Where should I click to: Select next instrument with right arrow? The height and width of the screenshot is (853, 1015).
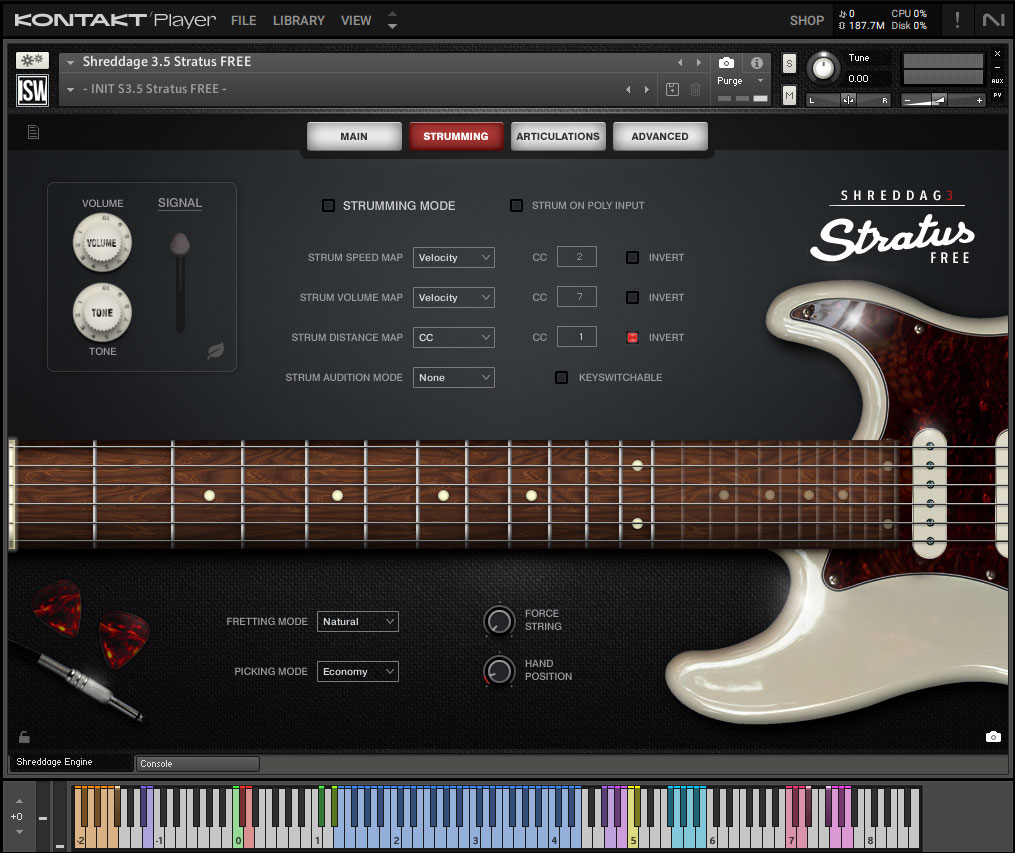(x=698, y=62)
